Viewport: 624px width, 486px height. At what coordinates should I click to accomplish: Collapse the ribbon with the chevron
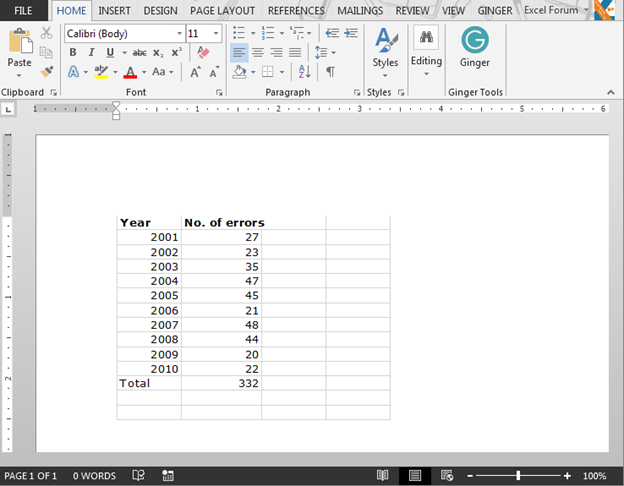pos(611,92)
